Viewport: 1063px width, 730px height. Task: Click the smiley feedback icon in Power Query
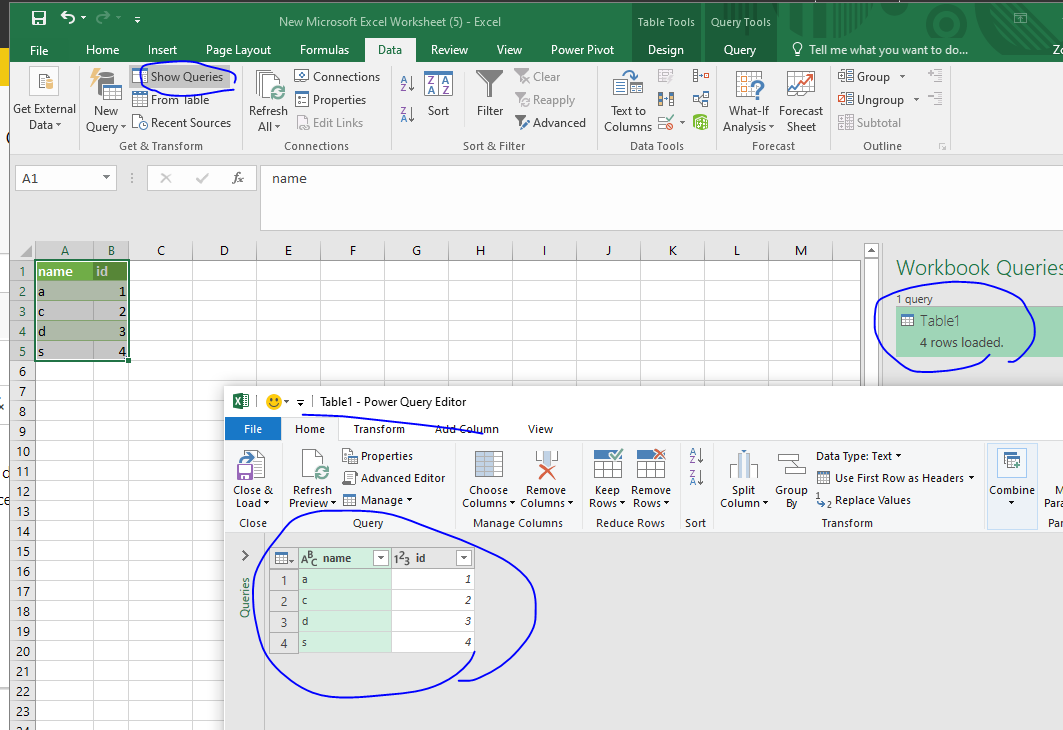tap(274, 402)
